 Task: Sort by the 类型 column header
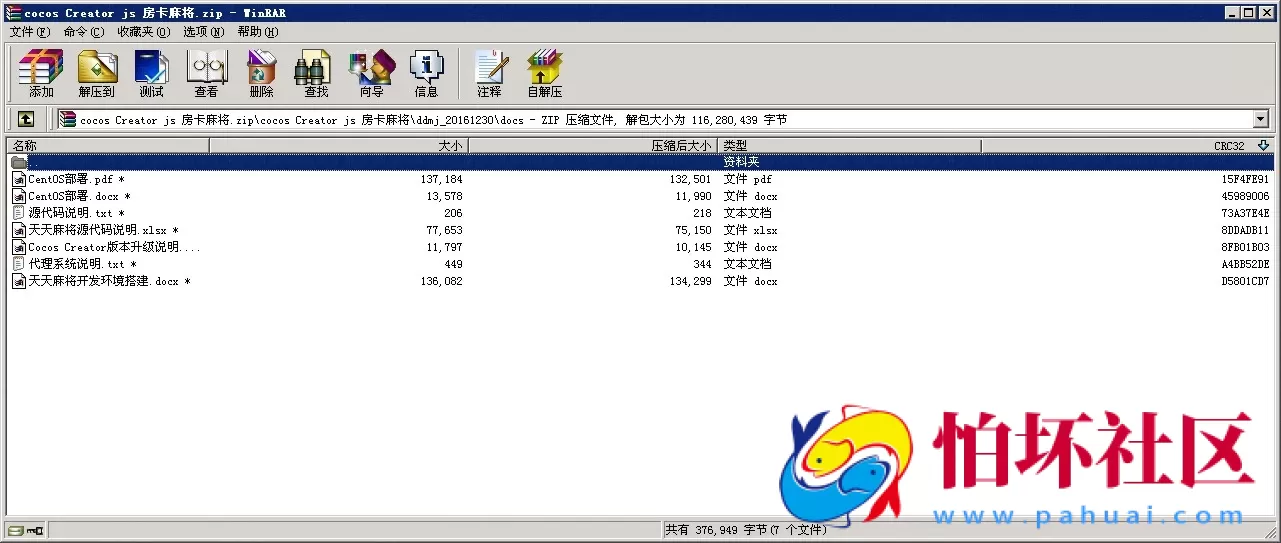(x=849, y=146)
